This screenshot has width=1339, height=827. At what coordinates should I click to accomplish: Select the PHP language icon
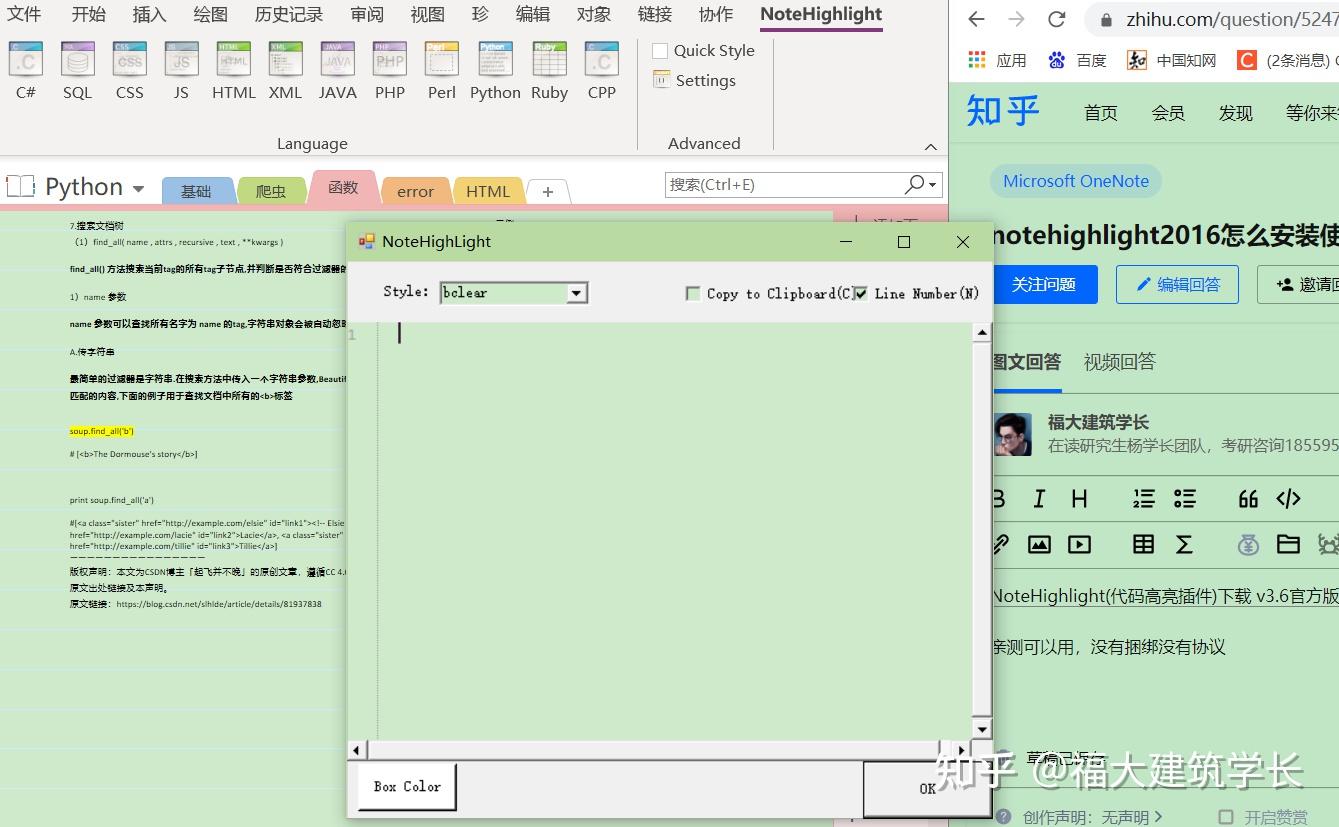point(389,71)
